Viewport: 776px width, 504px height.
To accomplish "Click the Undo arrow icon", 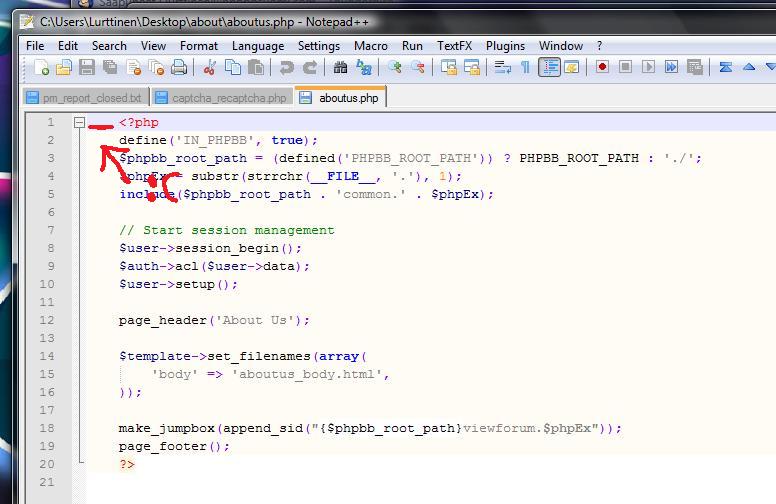I will [287, 67].
